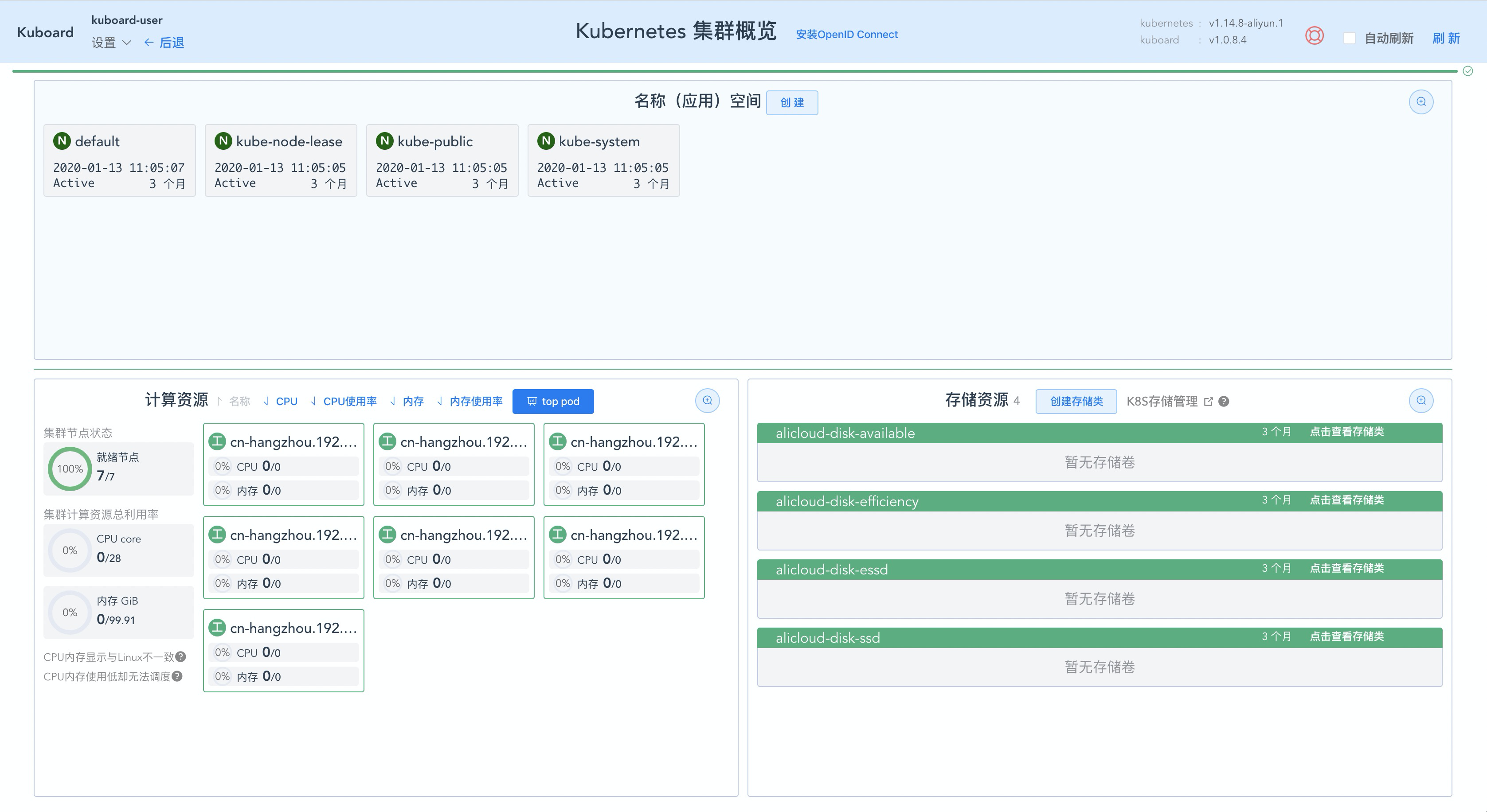Click the N icon of kube-system
Viewport: 1487px width, 812px height.
pos(545,141)
